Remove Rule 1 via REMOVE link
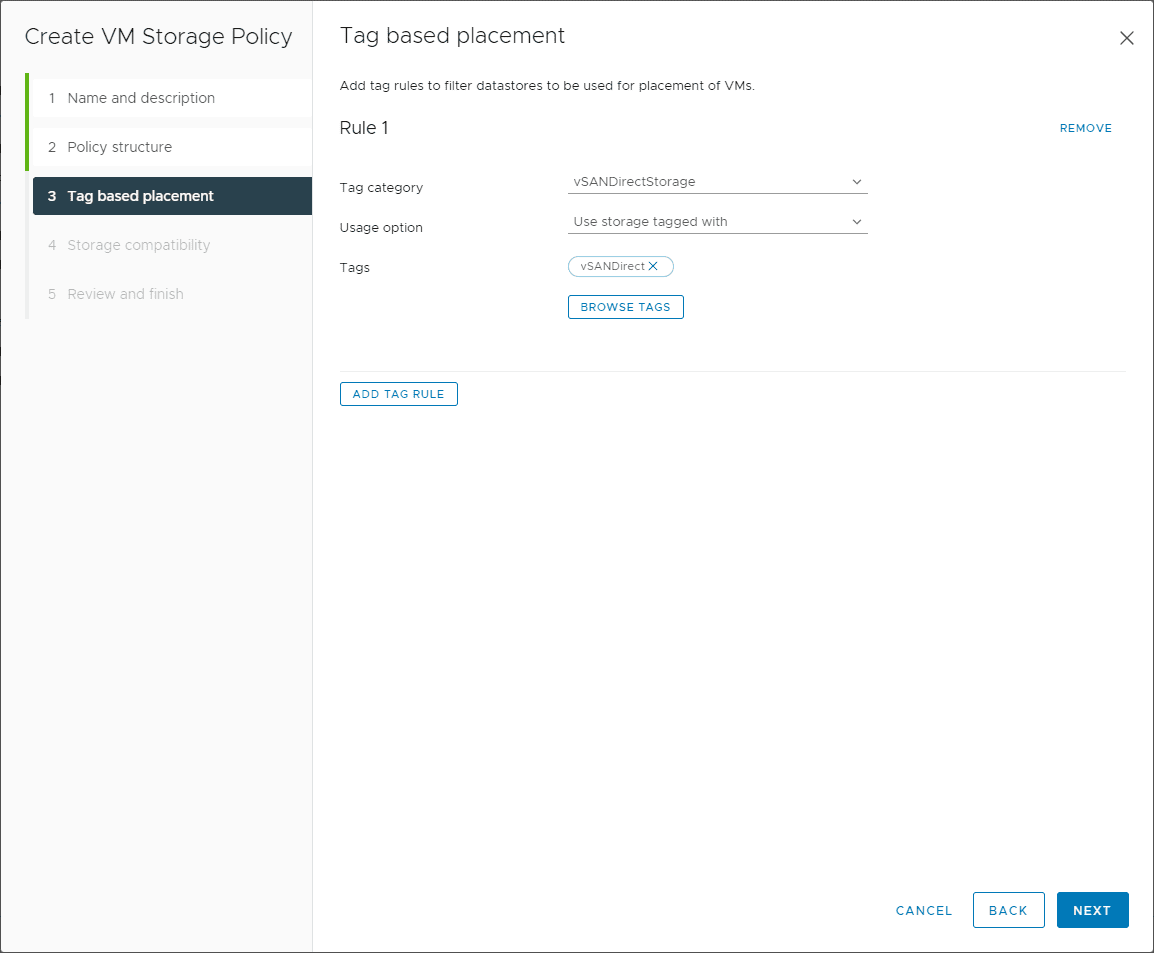1154x953 pixels. [x=1085, y=128]
